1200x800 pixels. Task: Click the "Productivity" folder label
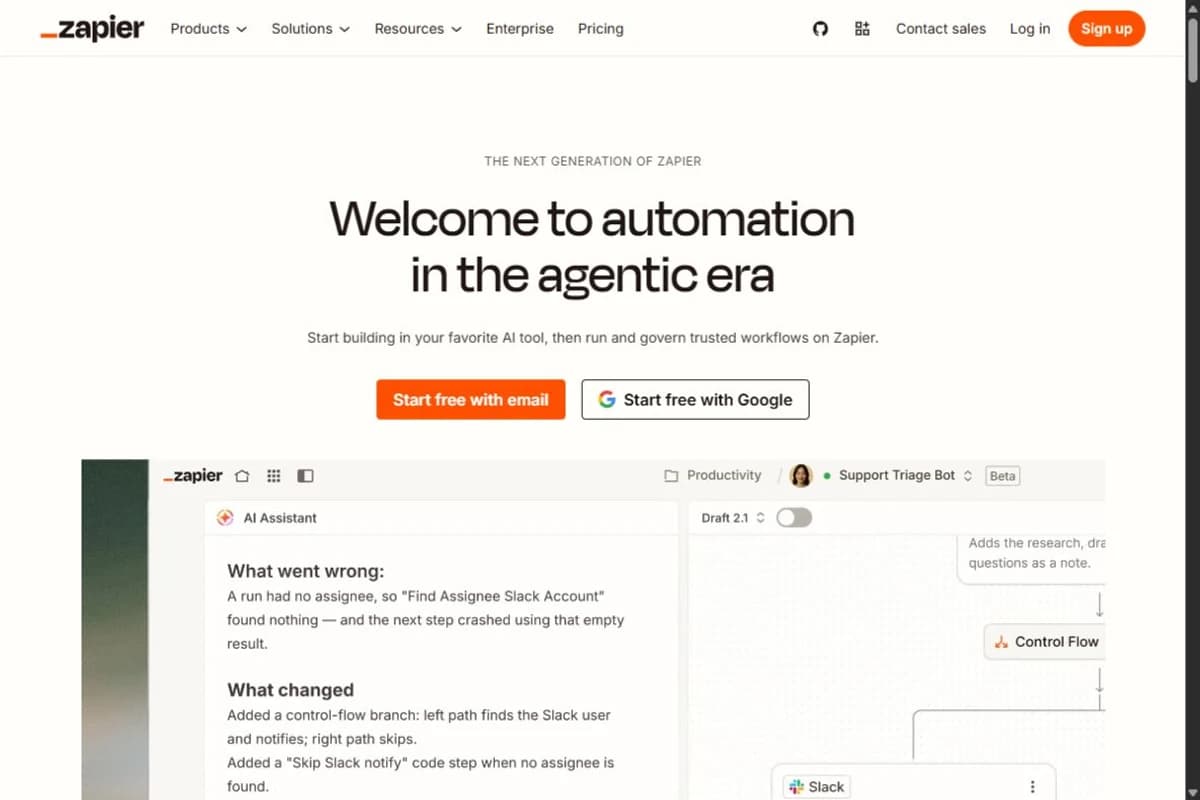[724, 476]
